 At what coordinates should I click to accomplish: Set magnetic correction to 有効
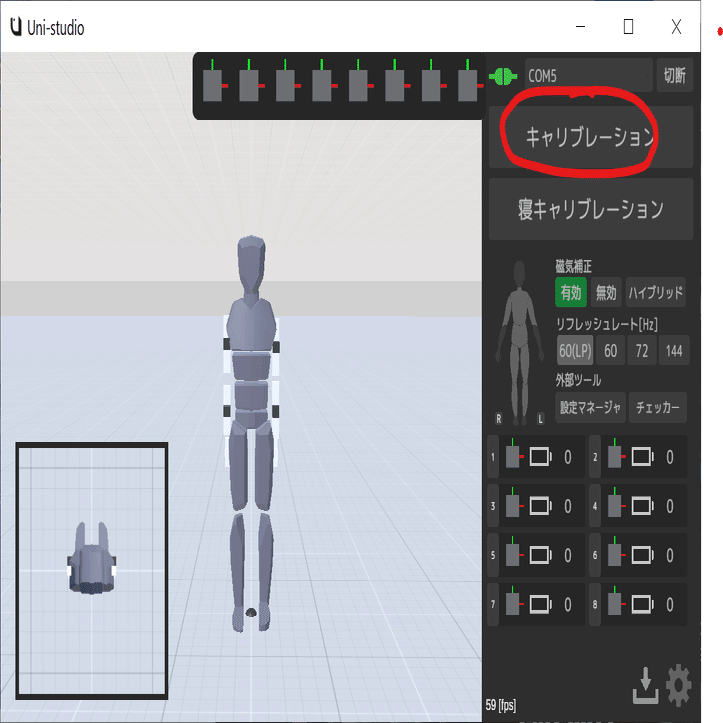coord(571,292)
